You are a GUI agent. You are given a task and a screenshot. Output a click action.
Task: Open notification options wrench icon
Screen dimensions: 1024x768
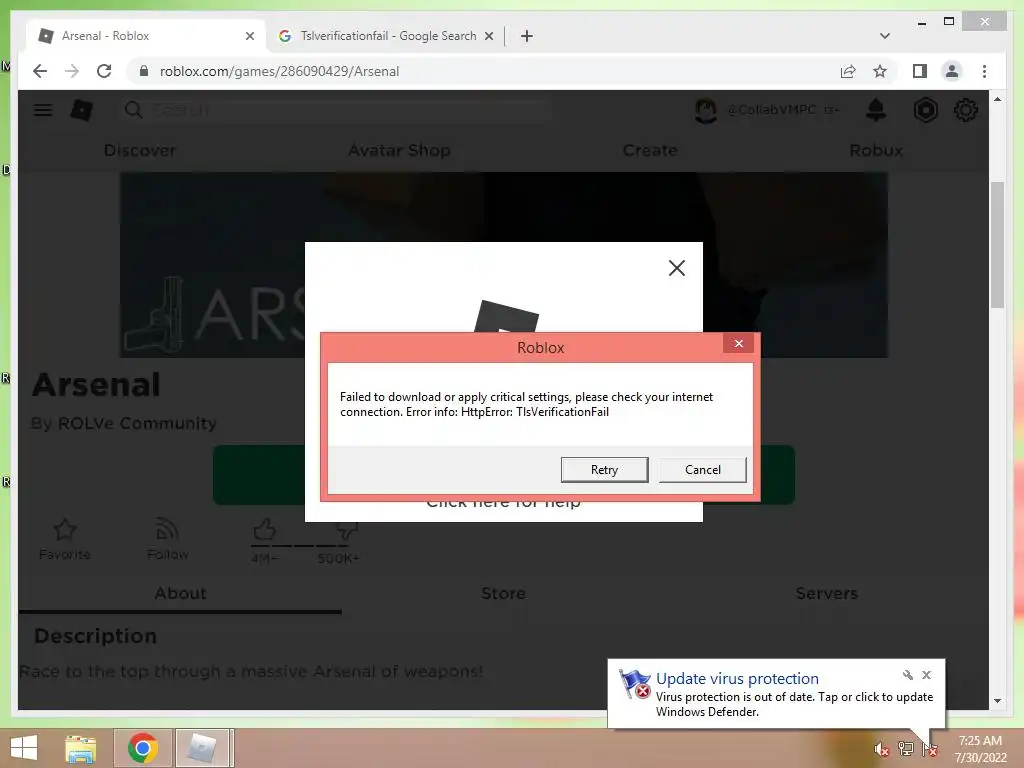coord(908,675)
